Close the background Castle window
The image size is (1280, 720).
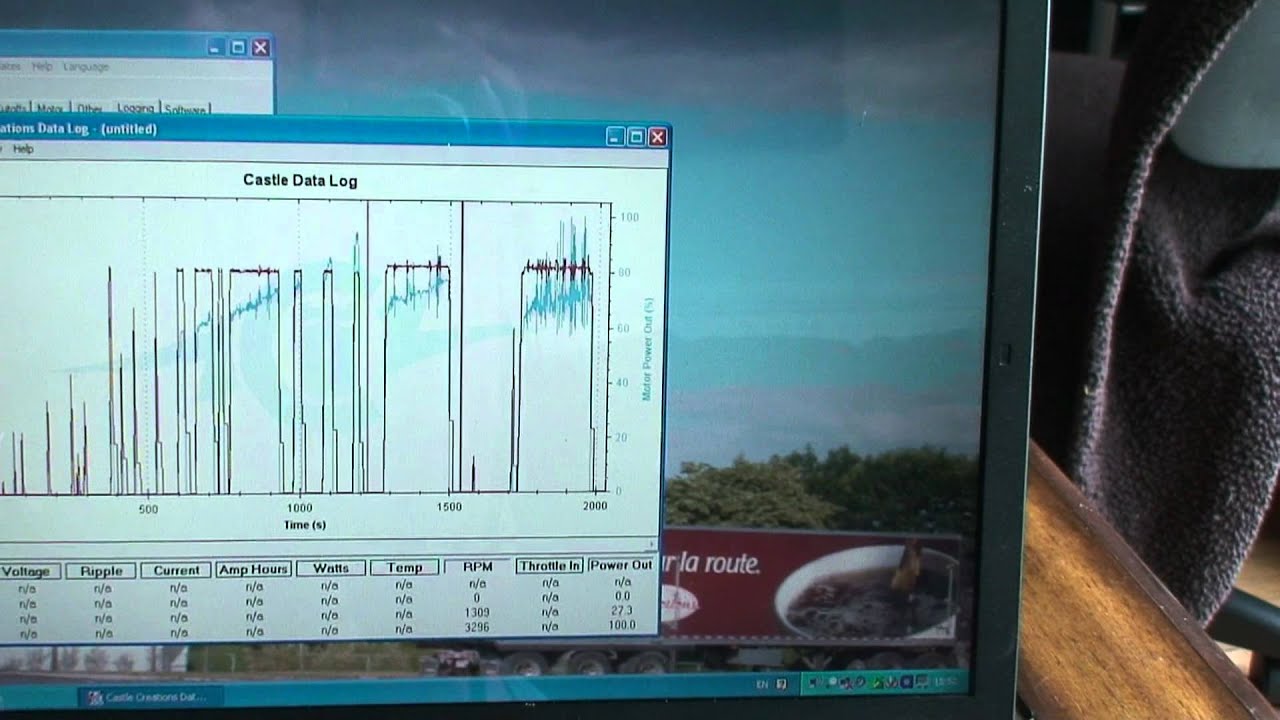[x=260, y=47]
